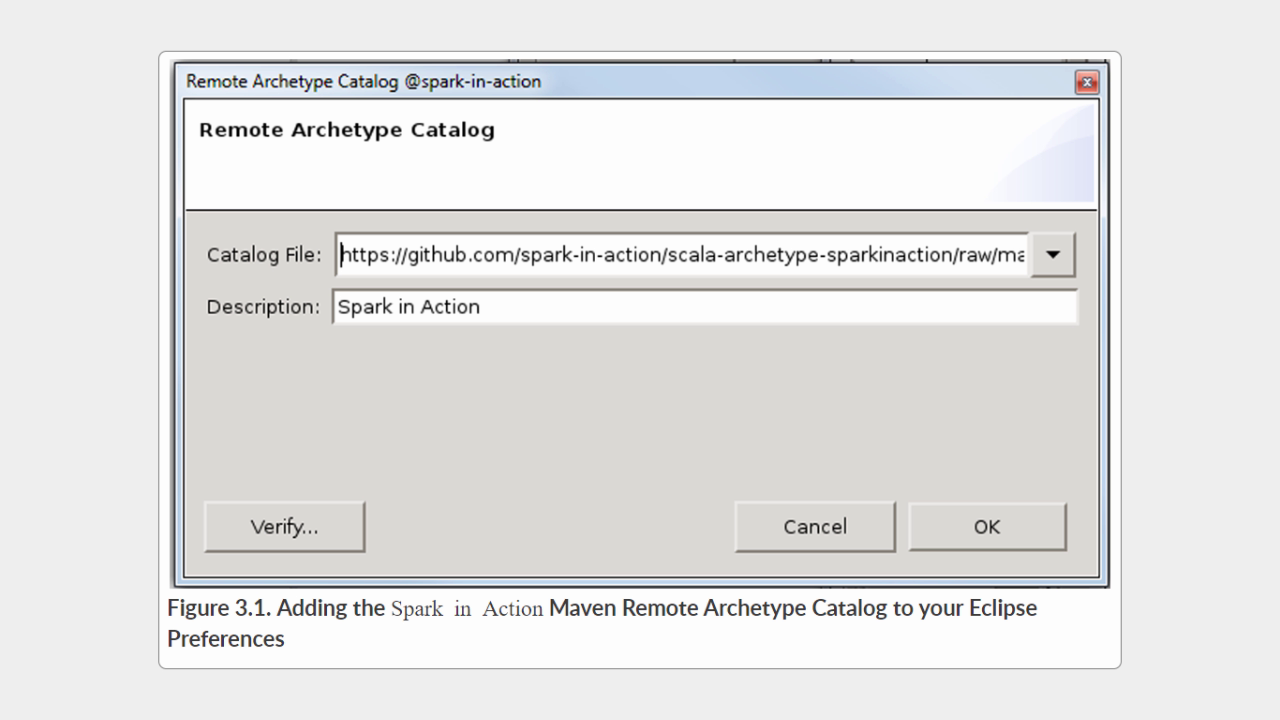Click 'github.com' in the Catalog File URL
1280x720 pixels.
click(460, 255)
